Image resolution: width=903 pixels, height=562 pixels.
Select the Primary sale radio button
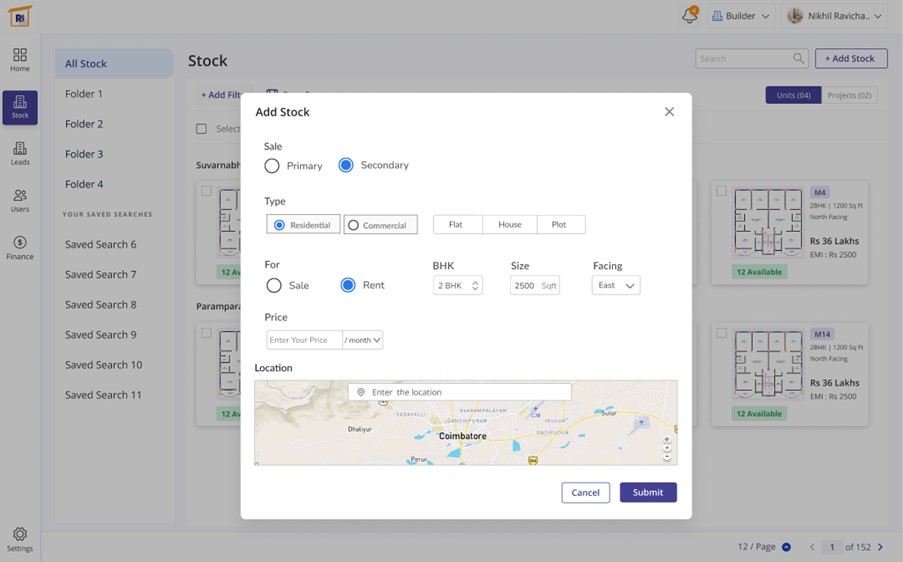coord(272,166)
